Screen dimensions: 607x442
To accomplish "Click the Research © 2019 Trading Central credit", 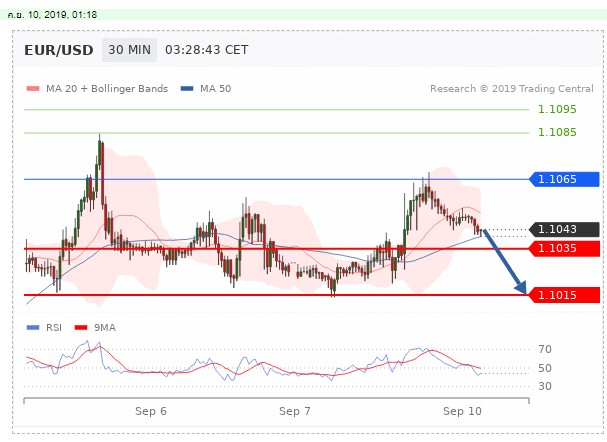I will 511,89.
